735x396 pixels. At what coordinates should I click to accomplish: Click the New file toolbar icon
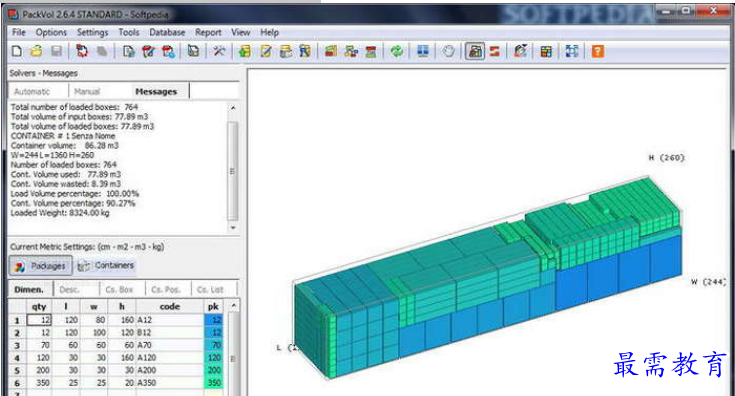coord(17,51)
